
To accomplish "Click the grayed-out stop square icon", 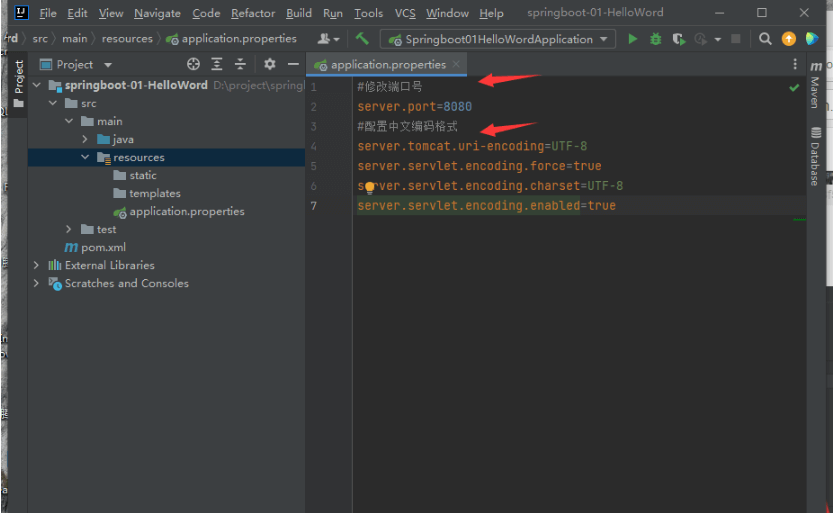I will [x=736, y=39].
